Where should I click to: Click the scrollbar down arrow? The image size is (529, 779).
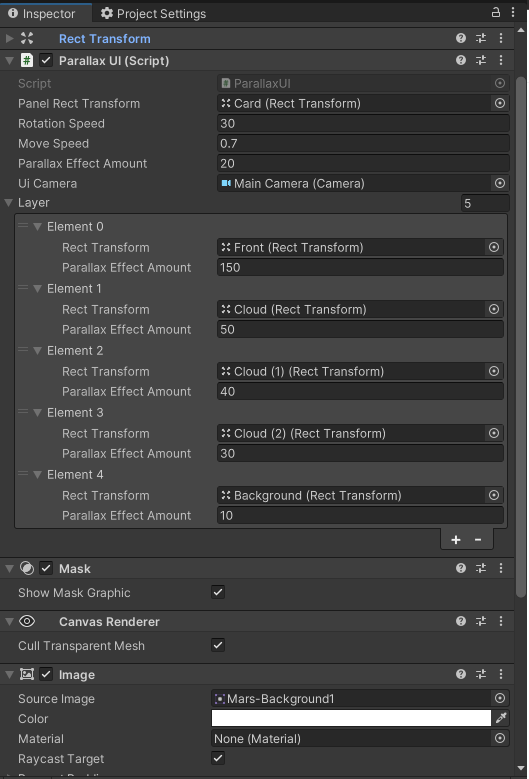pyautogui.click(x=521, y=769)
